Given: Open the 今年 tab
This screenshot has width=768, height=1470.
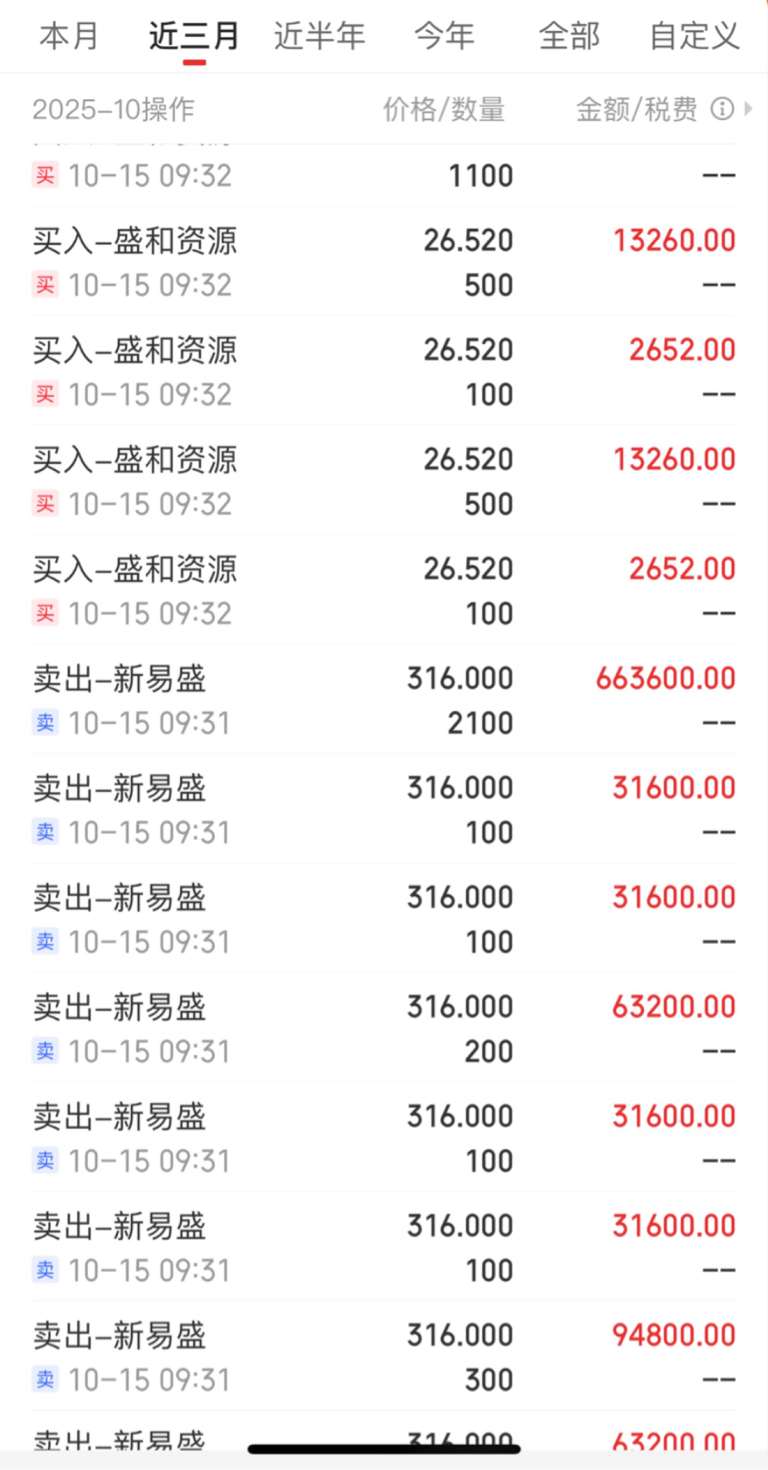Looking at the screenshot, I should [x=445, y=36].
